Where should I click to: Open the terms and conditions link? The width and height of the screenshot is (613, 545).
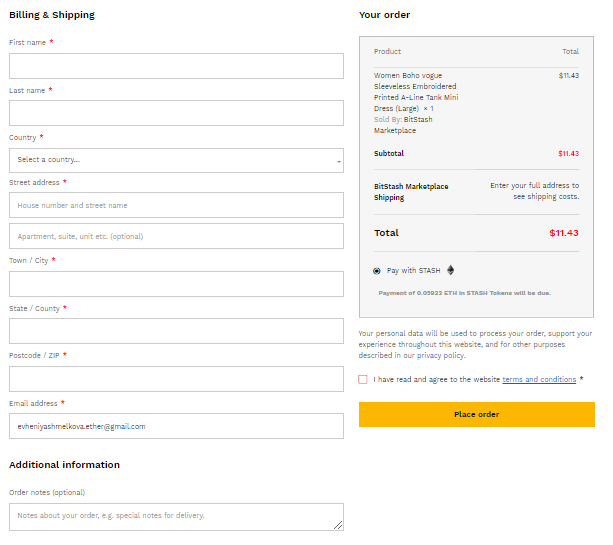539,379
